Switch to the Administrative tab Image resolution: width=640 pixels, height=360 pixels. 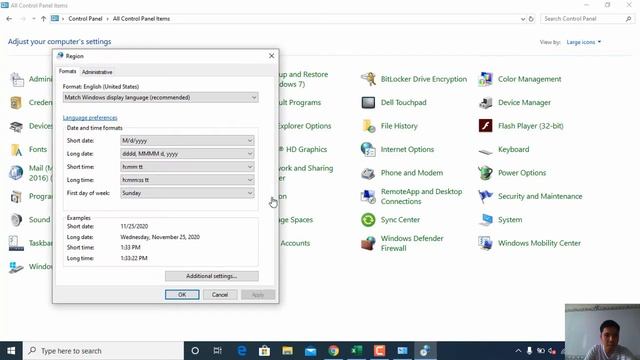[x=97, y=72]
